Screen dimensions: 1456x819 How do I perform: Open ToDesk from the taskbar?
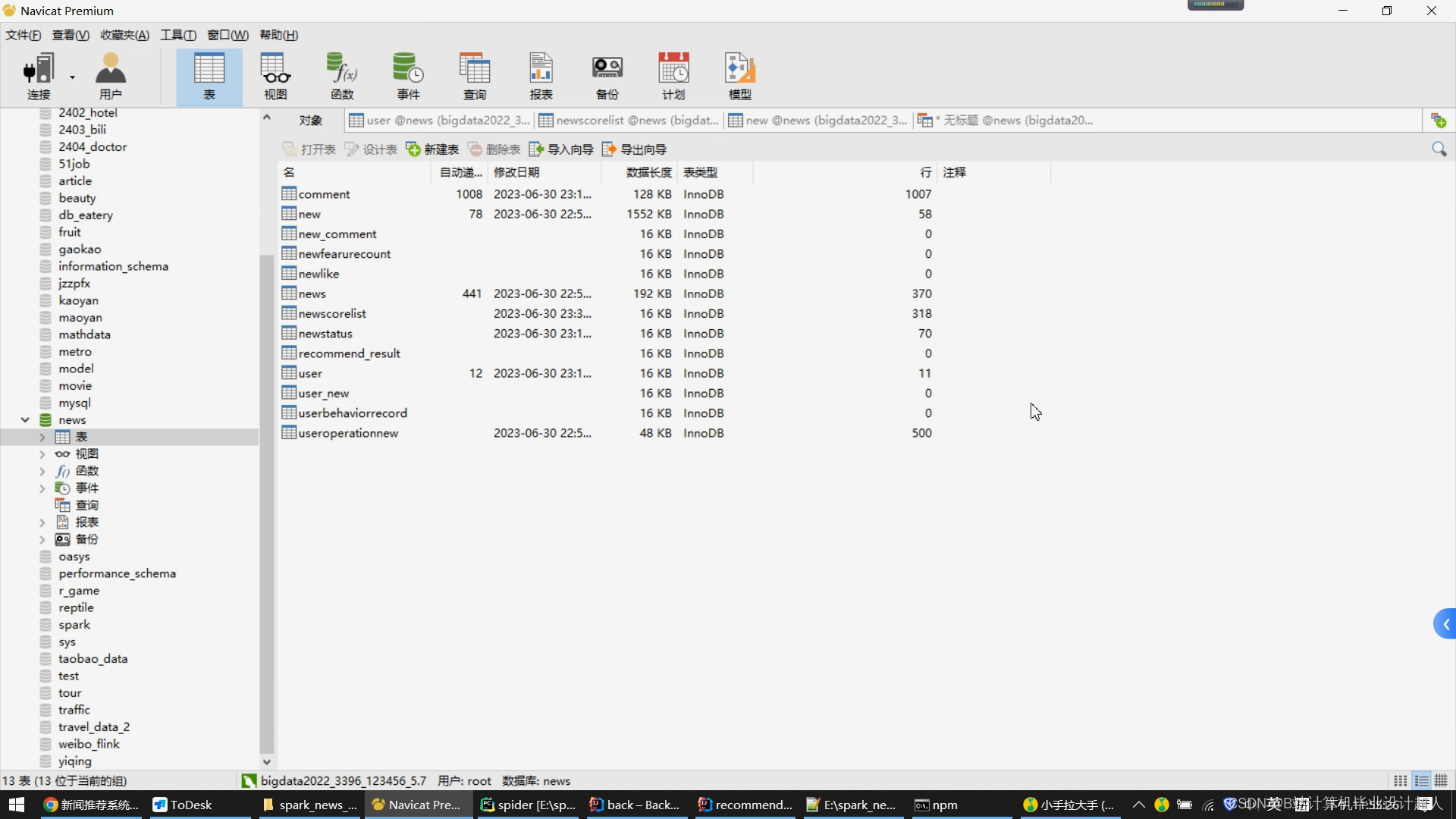[182, 805]
